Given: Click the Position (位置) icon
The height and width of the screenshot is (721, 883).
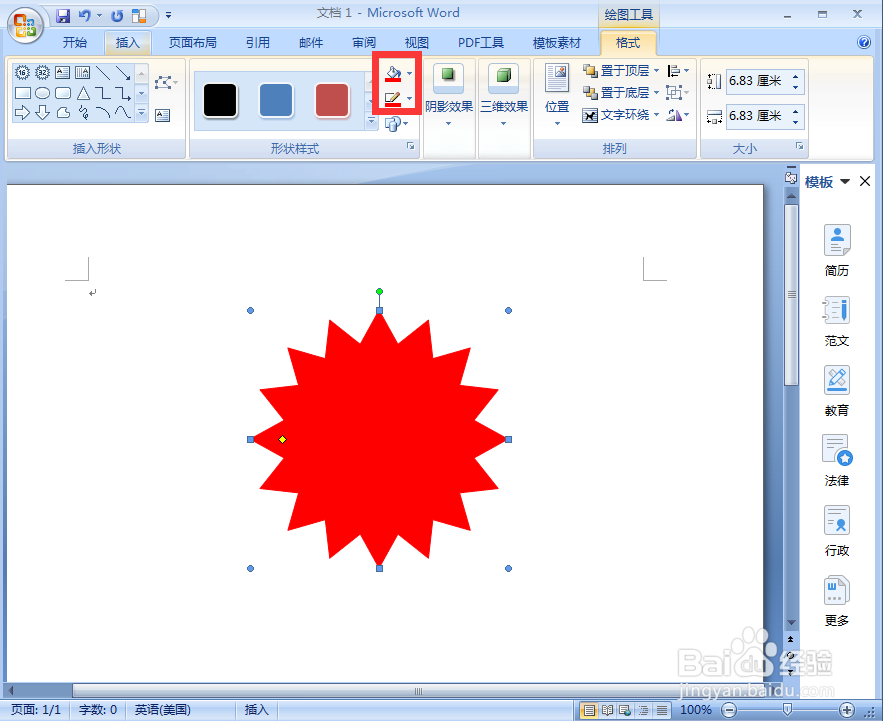Looking at the screenshot, I should point(557,78).
